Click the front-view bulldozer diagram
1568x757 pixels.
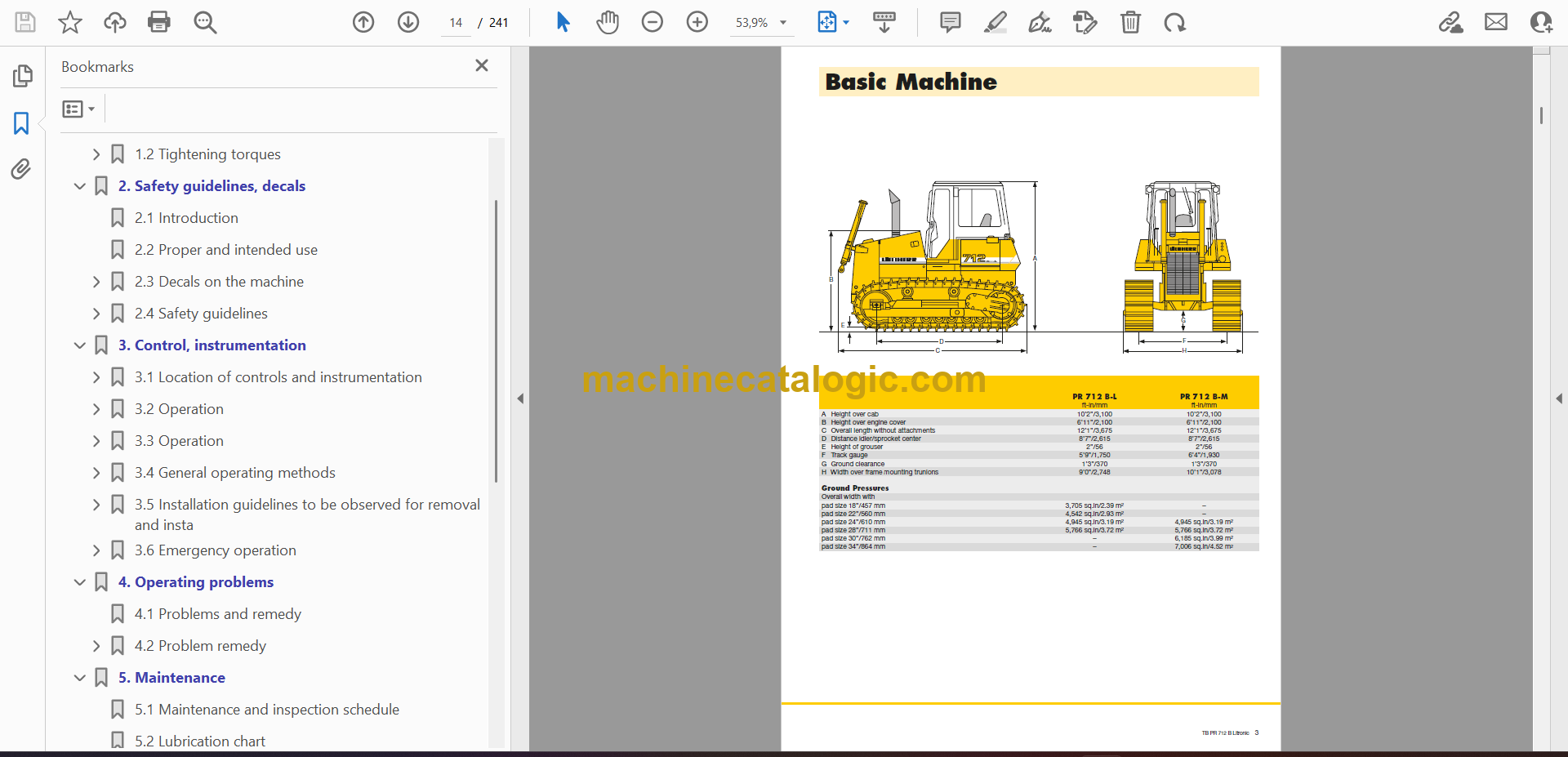tap(1183, 267)
